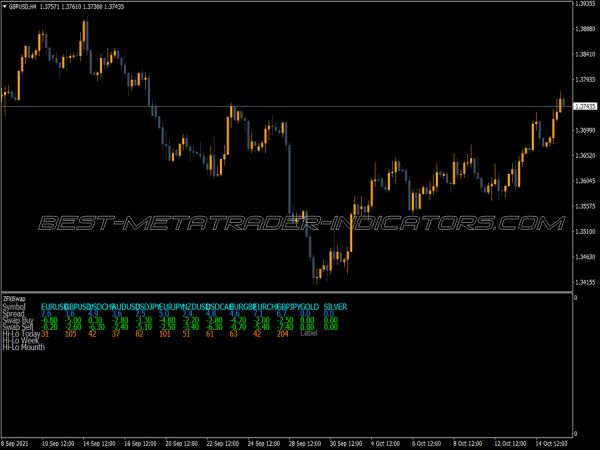Image resolution: width=600 pixels, height=450 pixels.
Task: Select the Hi-Lo Week row label
Action: coord(20,341)
